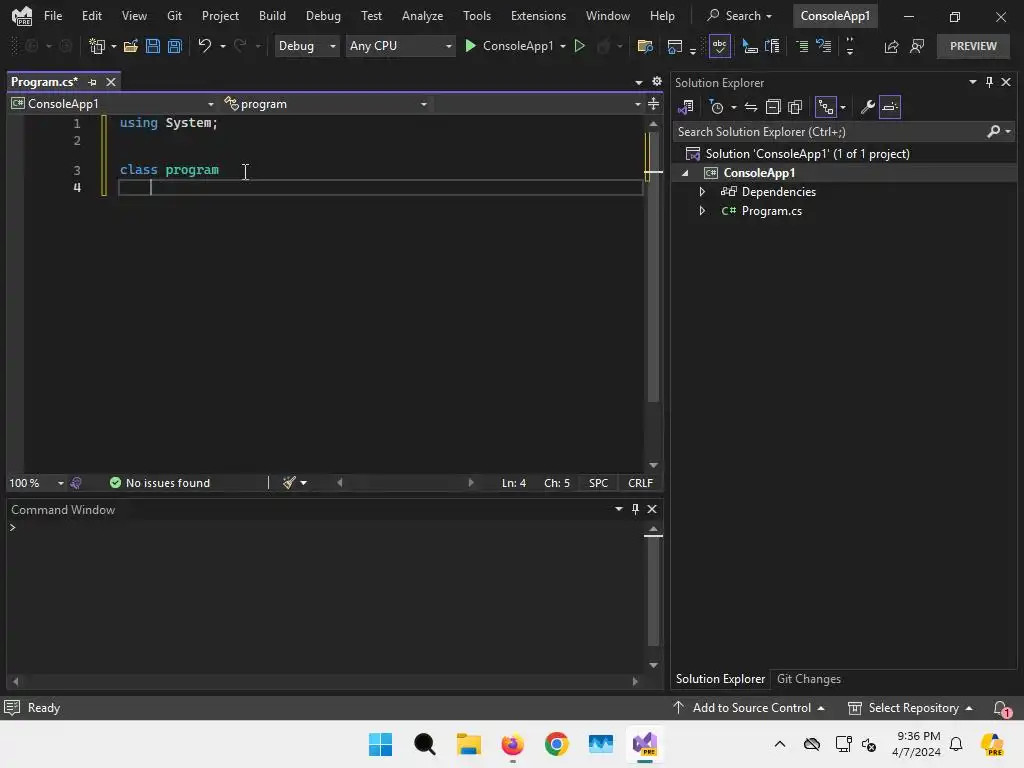1024x768 pixels.
Task: Start Without Debugging outline play icon
Action: pos(579,46)
